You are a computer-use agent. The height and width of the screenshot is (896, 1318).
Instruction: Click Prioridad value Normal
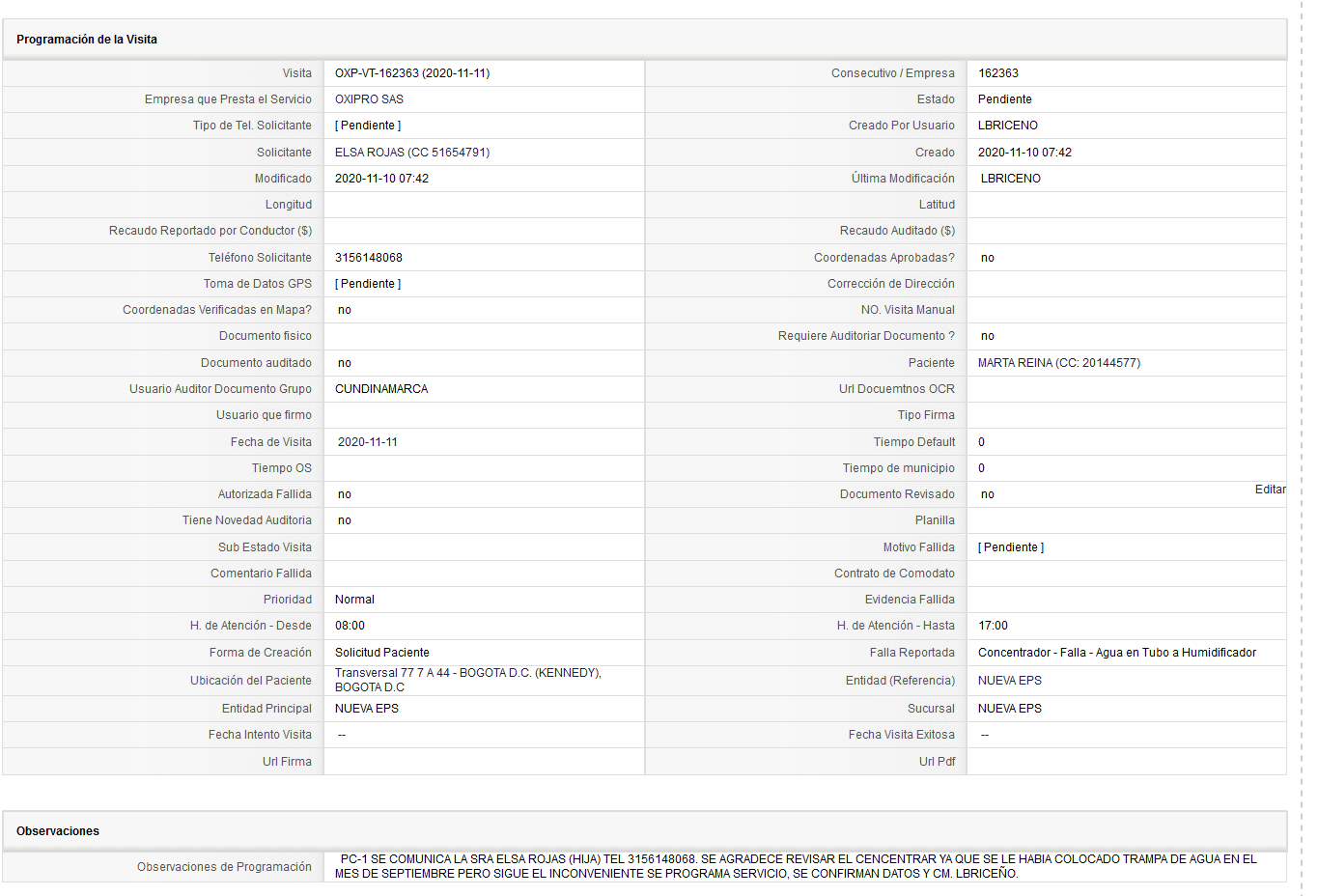click(354, 600)
